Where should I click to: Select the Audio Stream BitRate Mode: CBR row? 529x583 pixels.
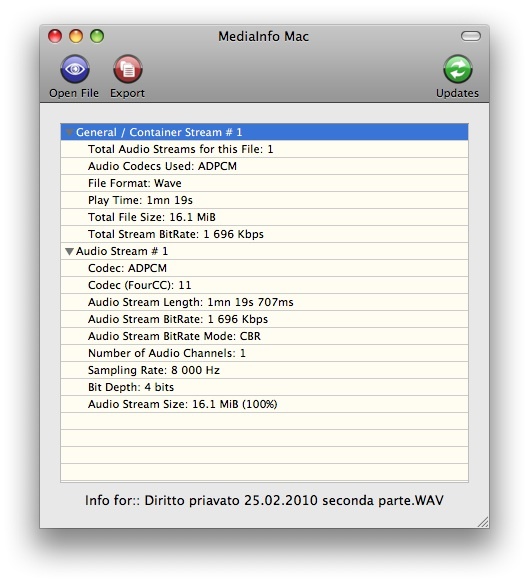pyautogui.click(x=264, y=336)
